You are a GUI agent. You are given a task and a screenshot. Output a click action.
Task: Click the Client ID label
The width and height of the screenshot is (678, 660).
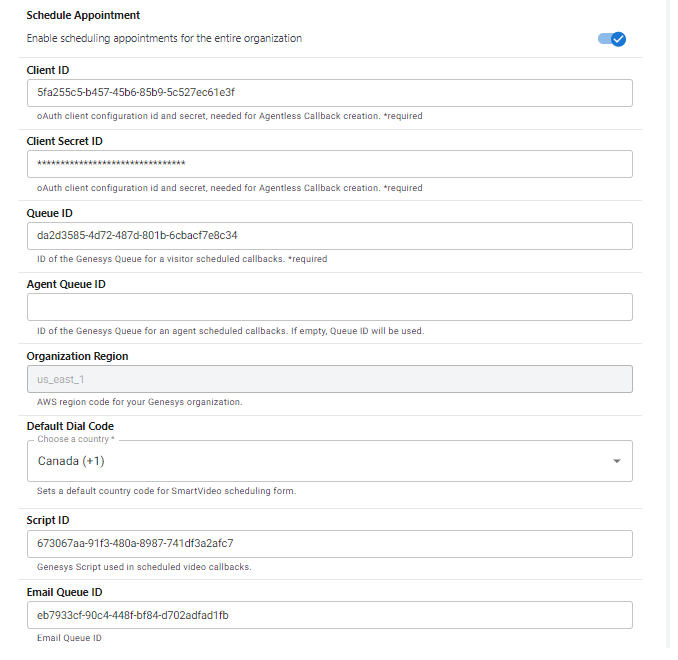(x=48, y=70)
